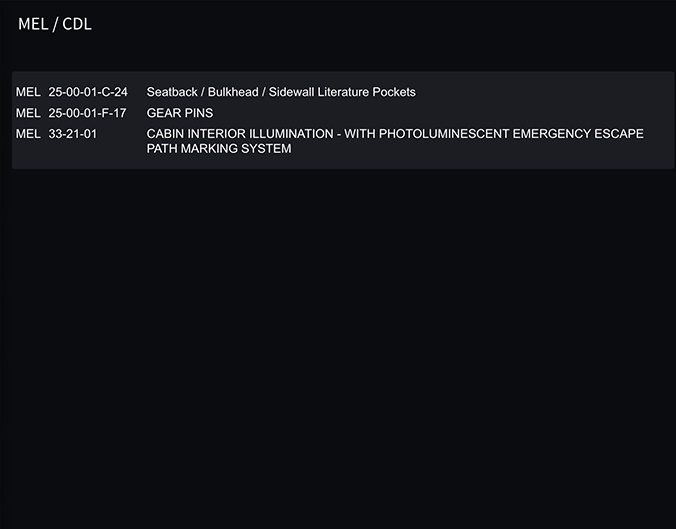Select the Seatback / Bulkhead / Sidewall Literature Pockets entry
The height and width of the screenshot is (529, 676).
[x=281, y=92]
